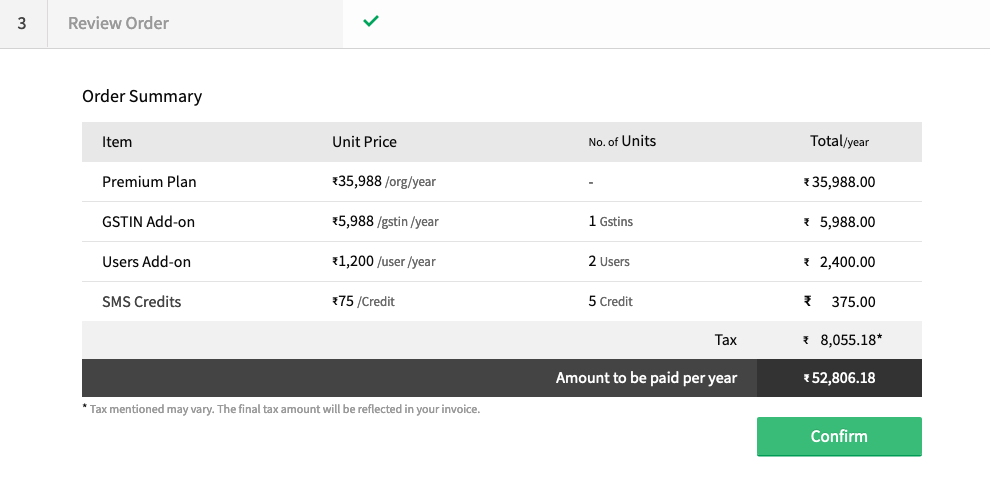Click the Order Summary heading
This screenshot has width=990, height=477.
142,97
